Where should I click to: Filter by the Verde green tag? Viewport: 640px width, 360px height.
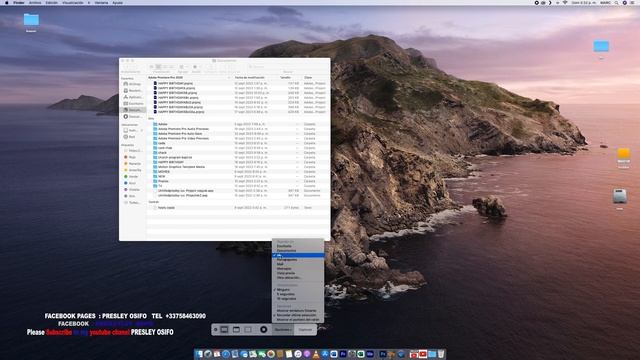[131, 176]
